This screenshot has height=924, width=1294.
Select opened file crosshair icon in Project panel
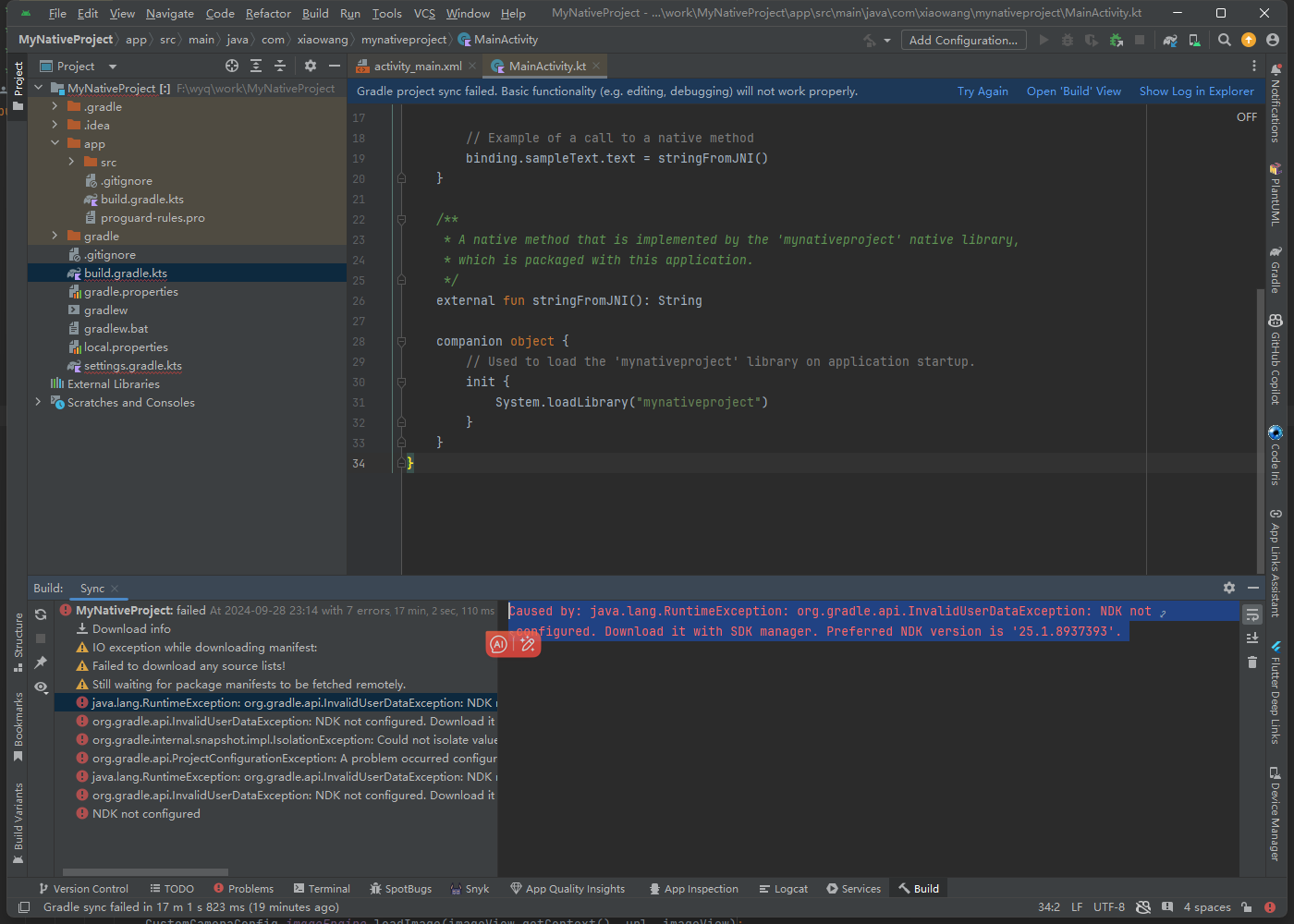point(232,66)
